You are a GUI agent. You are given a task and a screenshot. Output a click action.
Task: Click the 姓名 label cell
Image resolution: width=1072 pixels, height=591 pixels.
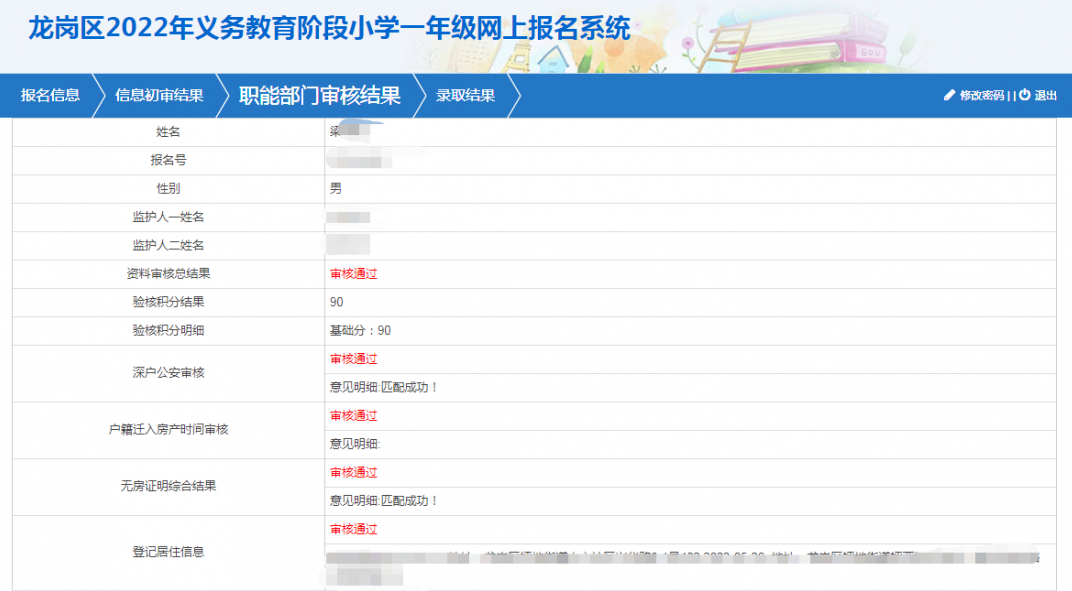coord(168,132)
